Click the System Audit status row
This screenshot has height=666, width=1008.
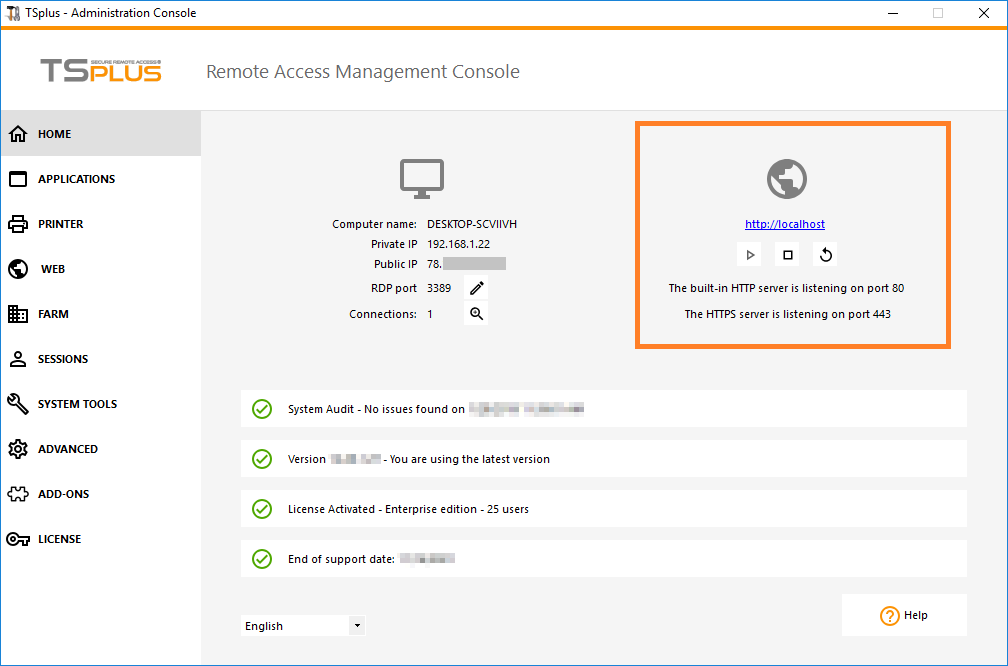click(x=603, y=409)
